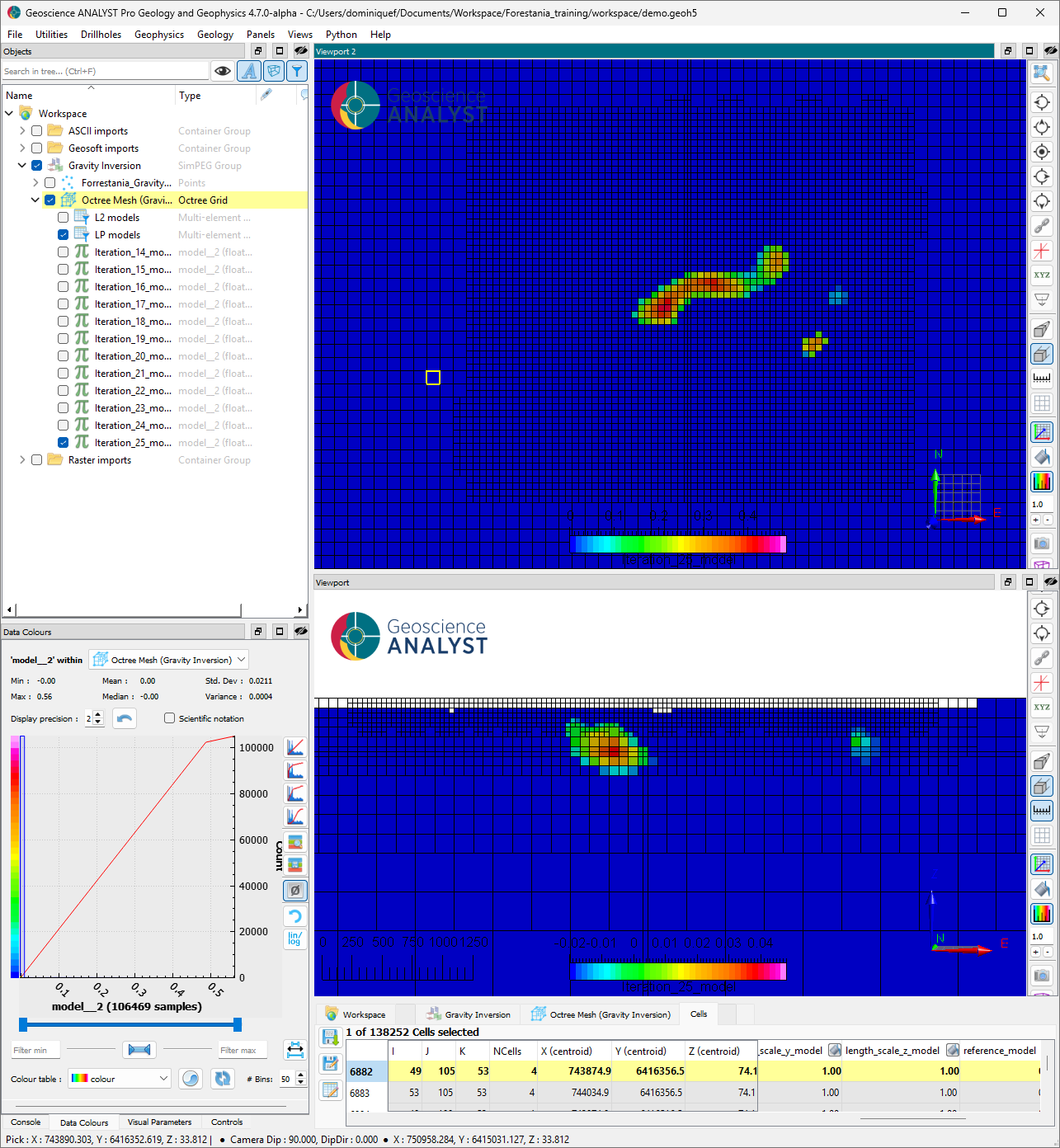Uncheck the Iteration_25_model checkbox
Screen dimensions: 1060x1148
64,443
